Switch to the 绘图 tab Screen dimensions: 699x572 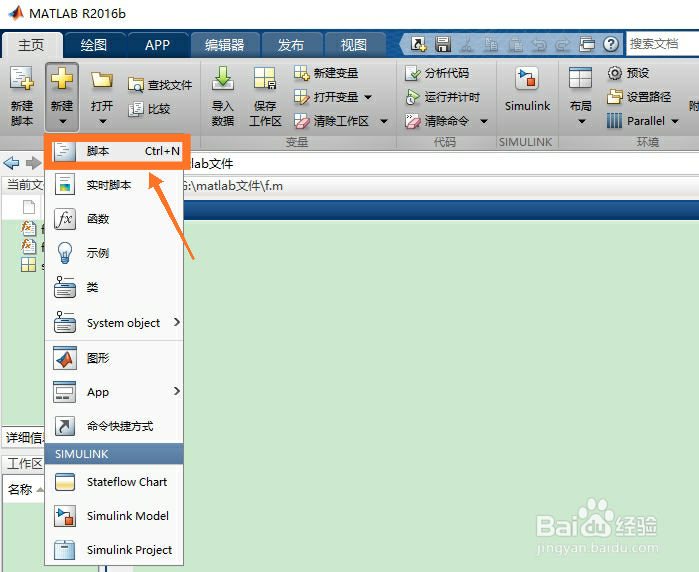pos(94,45)
